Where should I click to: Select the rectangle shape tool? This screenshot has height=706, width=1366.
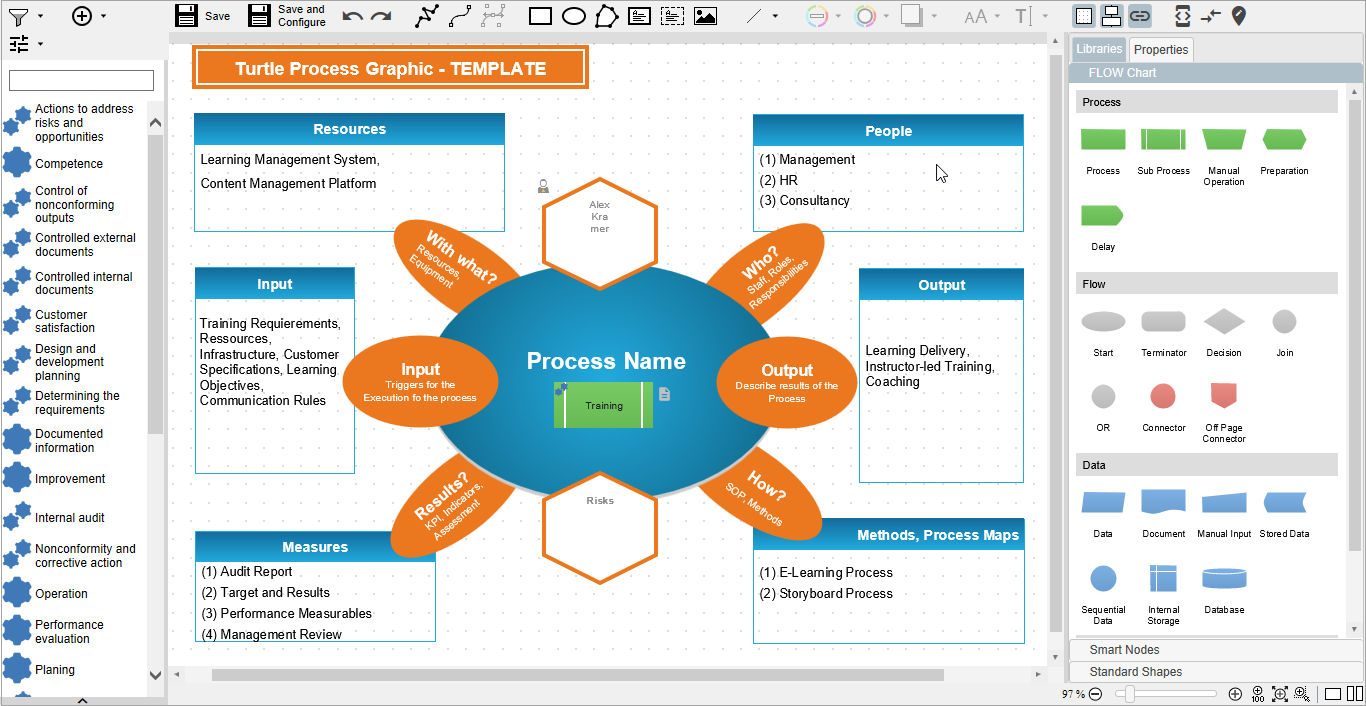click(540, 16)
